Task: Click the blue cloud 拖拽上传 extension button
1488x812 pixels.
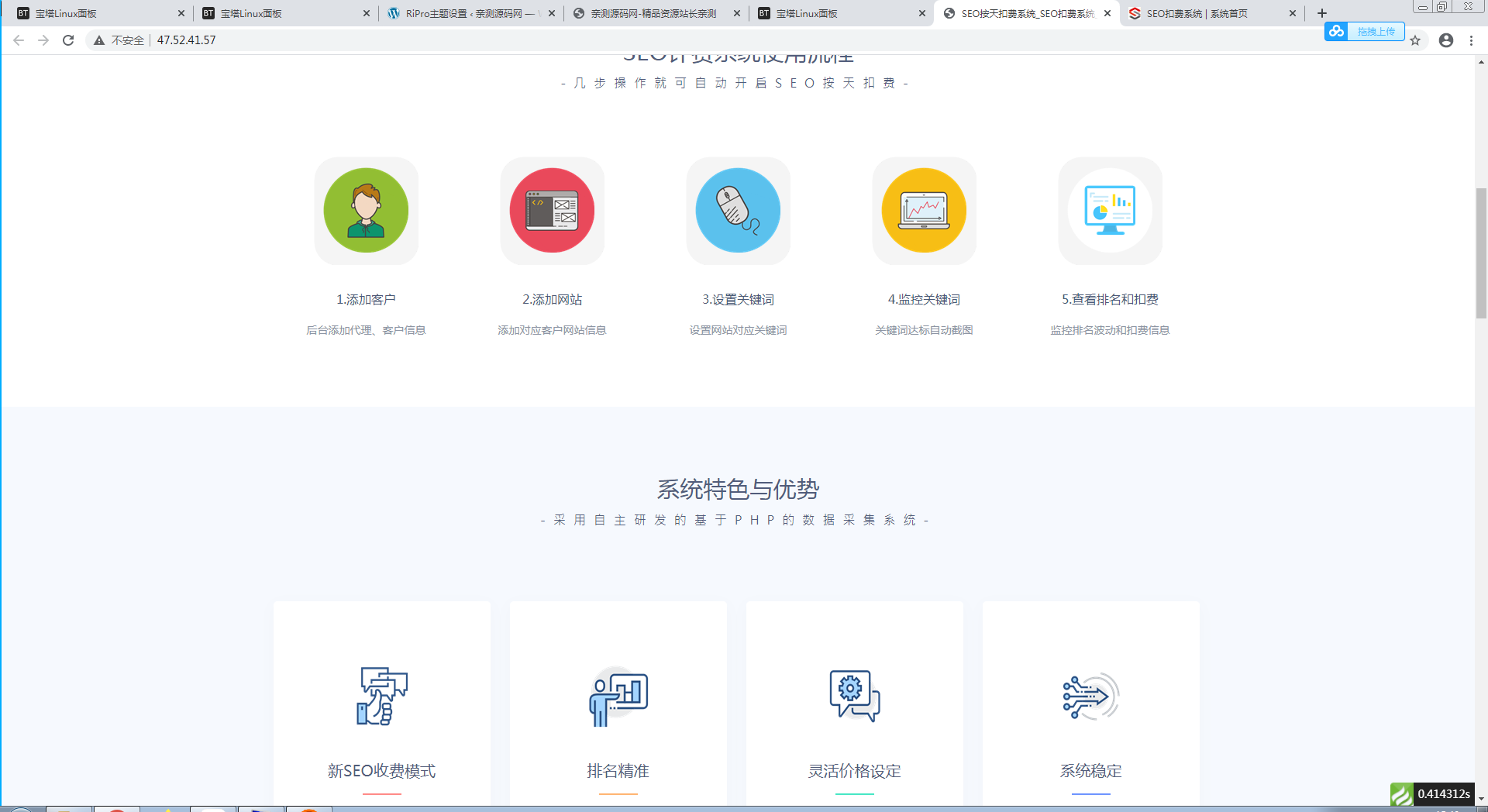Action: pyautogui.click(x=1364, y=31)
